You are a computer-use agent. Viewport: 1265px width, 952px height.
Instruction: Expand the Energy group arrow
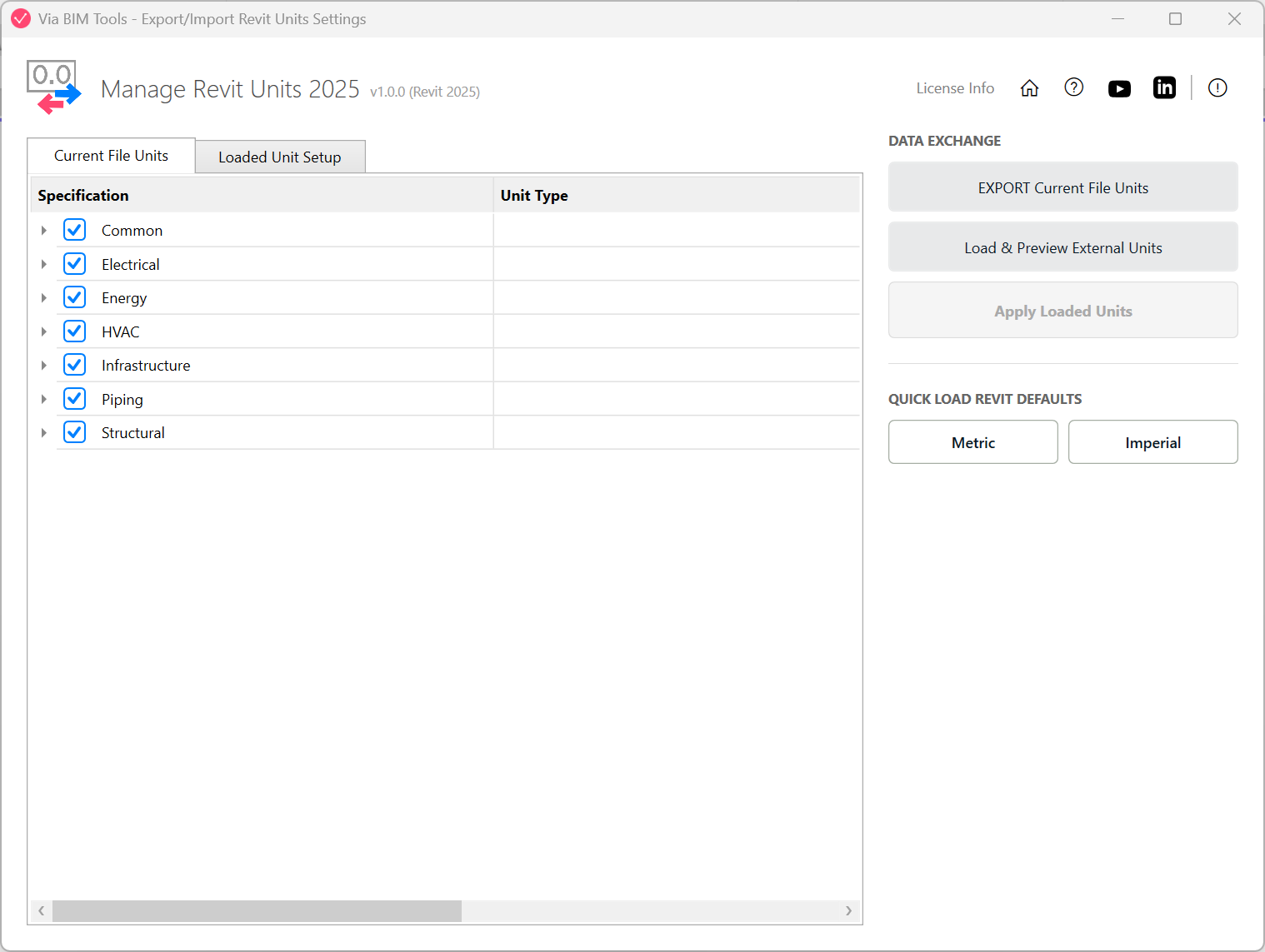click(x=44, y=297)
